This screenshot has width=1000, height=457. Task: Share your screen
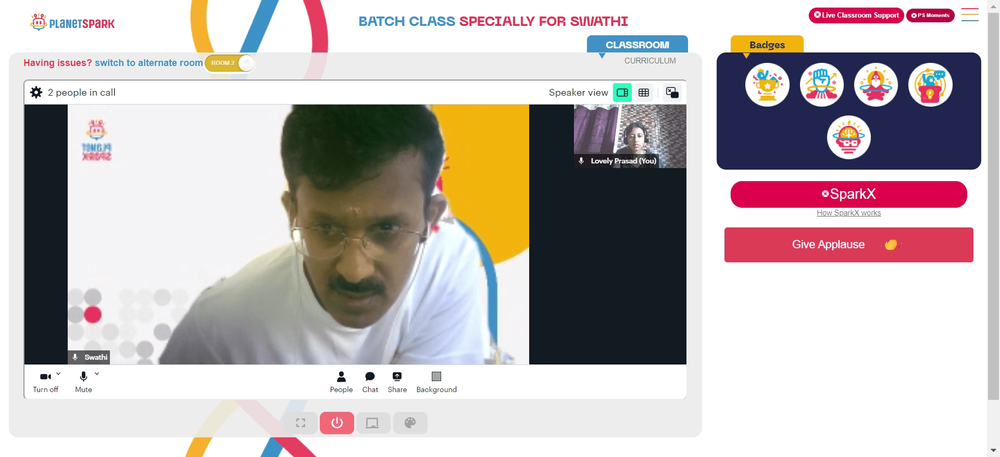(x=397, y=381)
